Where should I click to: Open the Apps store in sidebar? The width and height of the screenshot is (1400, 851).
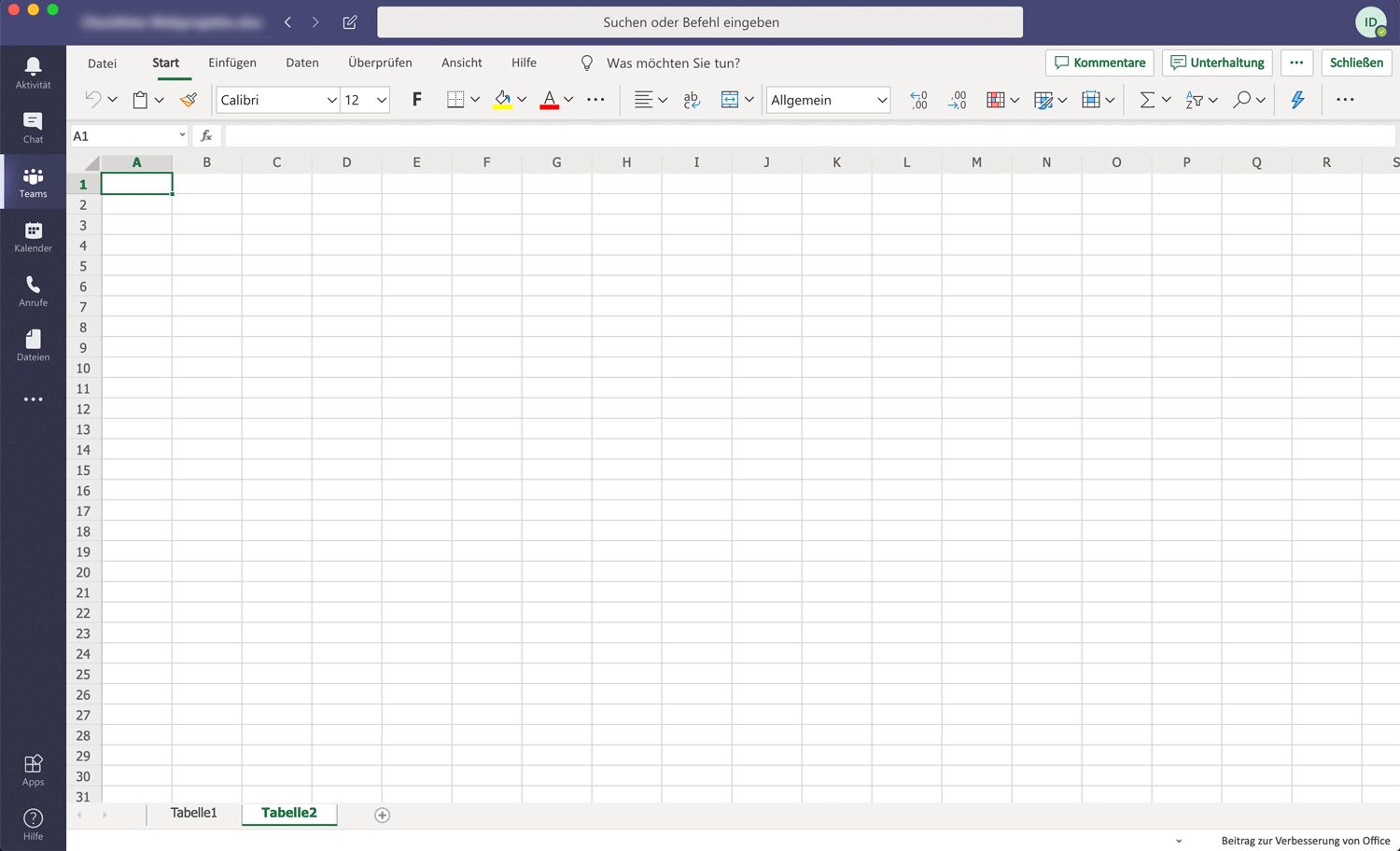tap(33, 770)
